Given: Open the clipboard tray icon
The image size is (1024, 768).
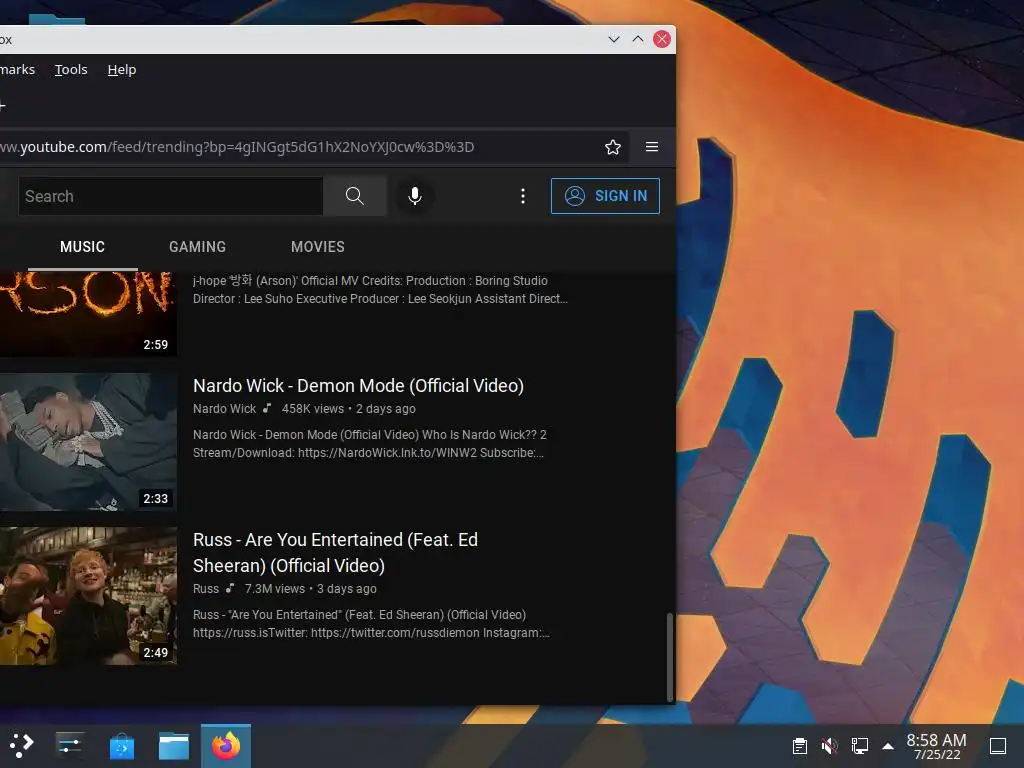Looking at the screenshot, I should [x=799, y=746].
